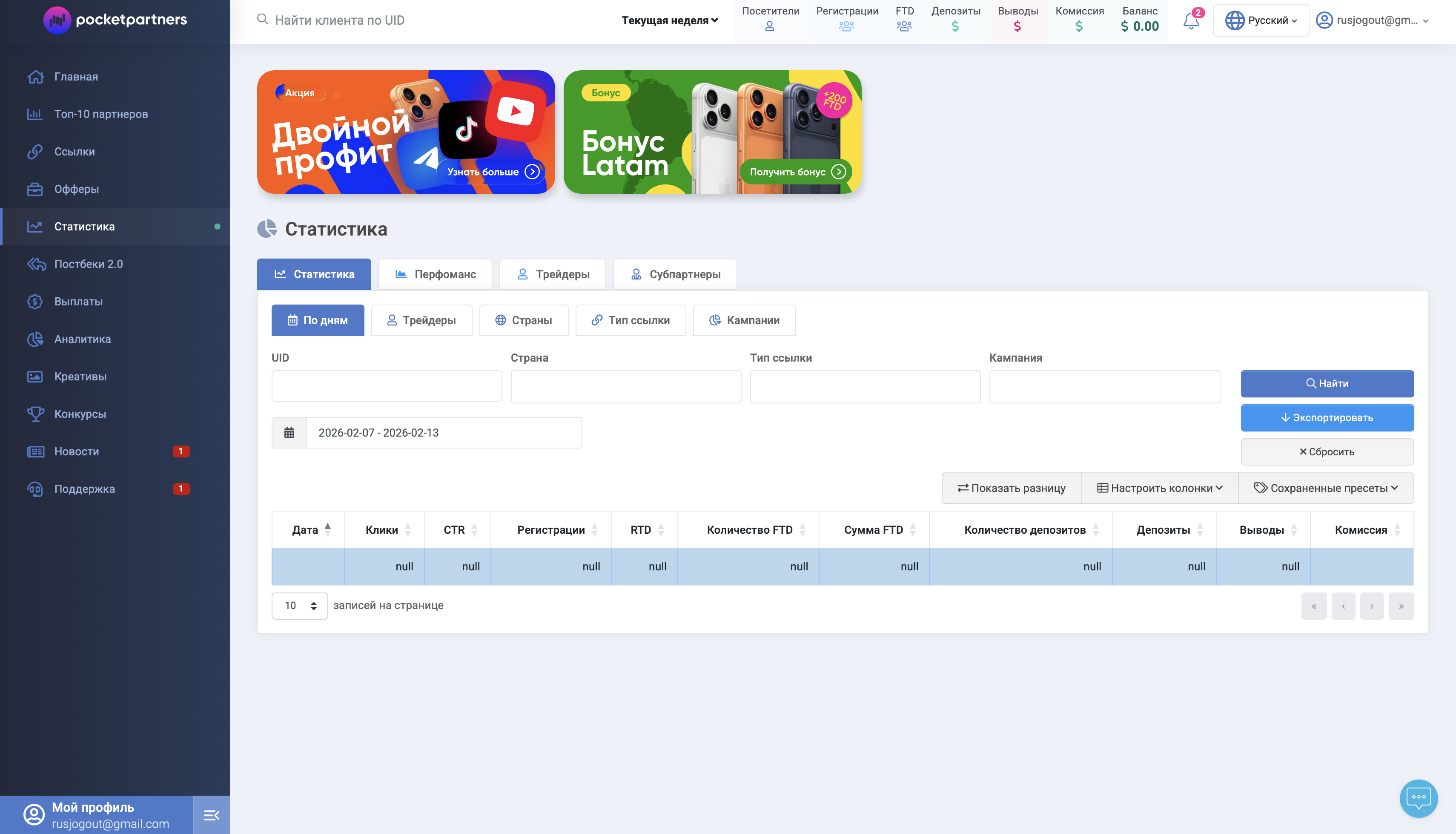Click the Аналитика pie chart icon
The image size is (1456, 834).
pos(35,339)
